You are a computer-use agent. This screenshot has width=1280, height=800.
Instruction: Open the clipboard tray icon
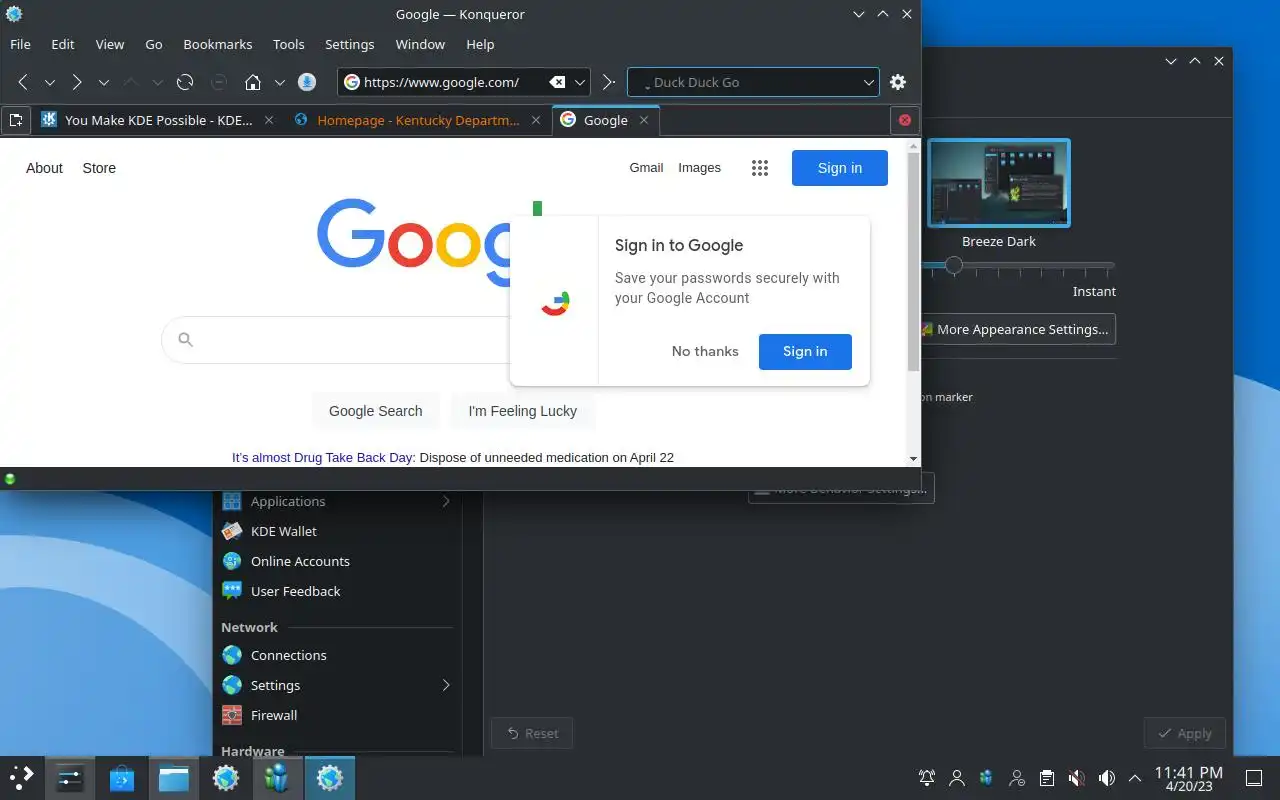point(1047,777)
